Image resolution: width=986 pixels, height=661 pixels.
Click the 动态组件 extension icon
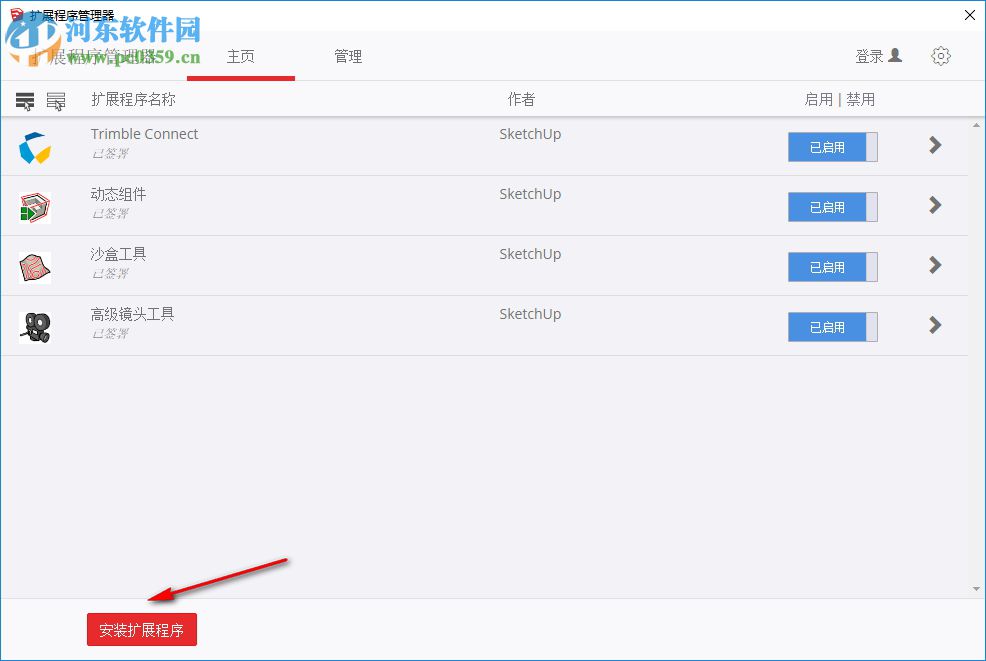pyautogui.click(x=34, y=206)
